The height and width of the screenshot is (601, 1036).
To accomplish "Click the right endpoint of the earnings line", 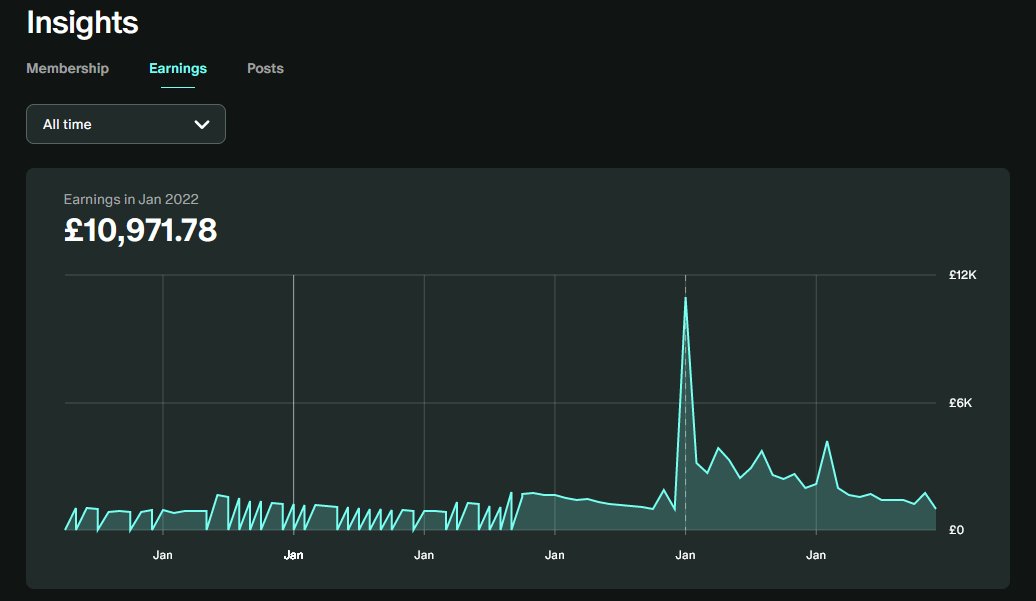I will coord(935,508).
